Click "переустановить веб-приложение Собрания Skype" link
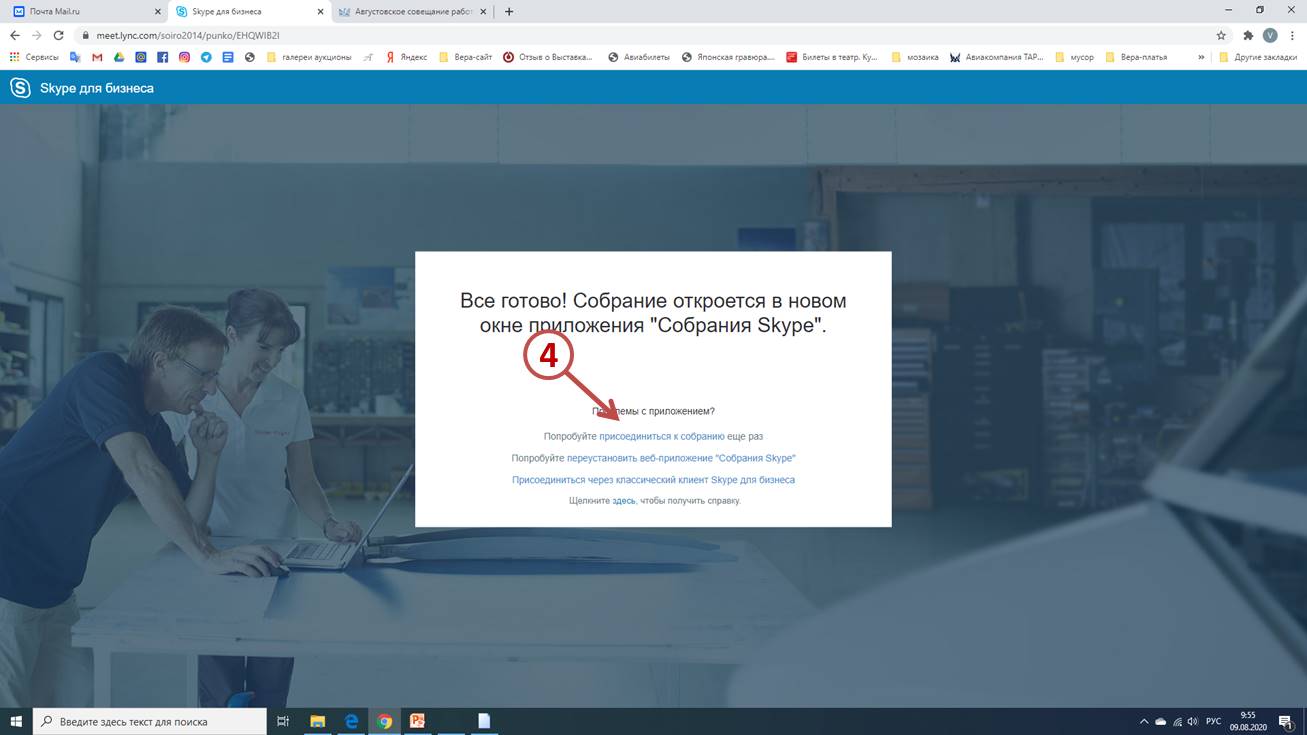Screen dimensions: 1307x735 [x=681, y=458]
